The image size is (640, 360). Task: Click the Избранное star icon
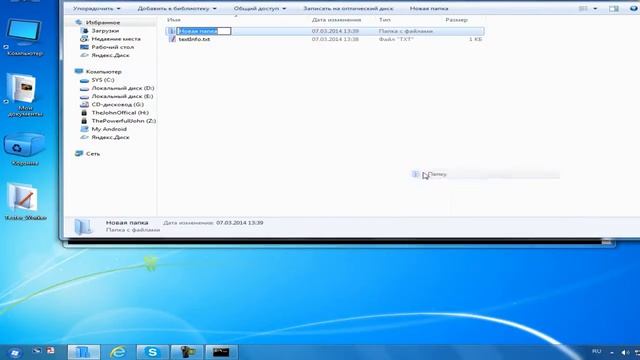point(79,22)
